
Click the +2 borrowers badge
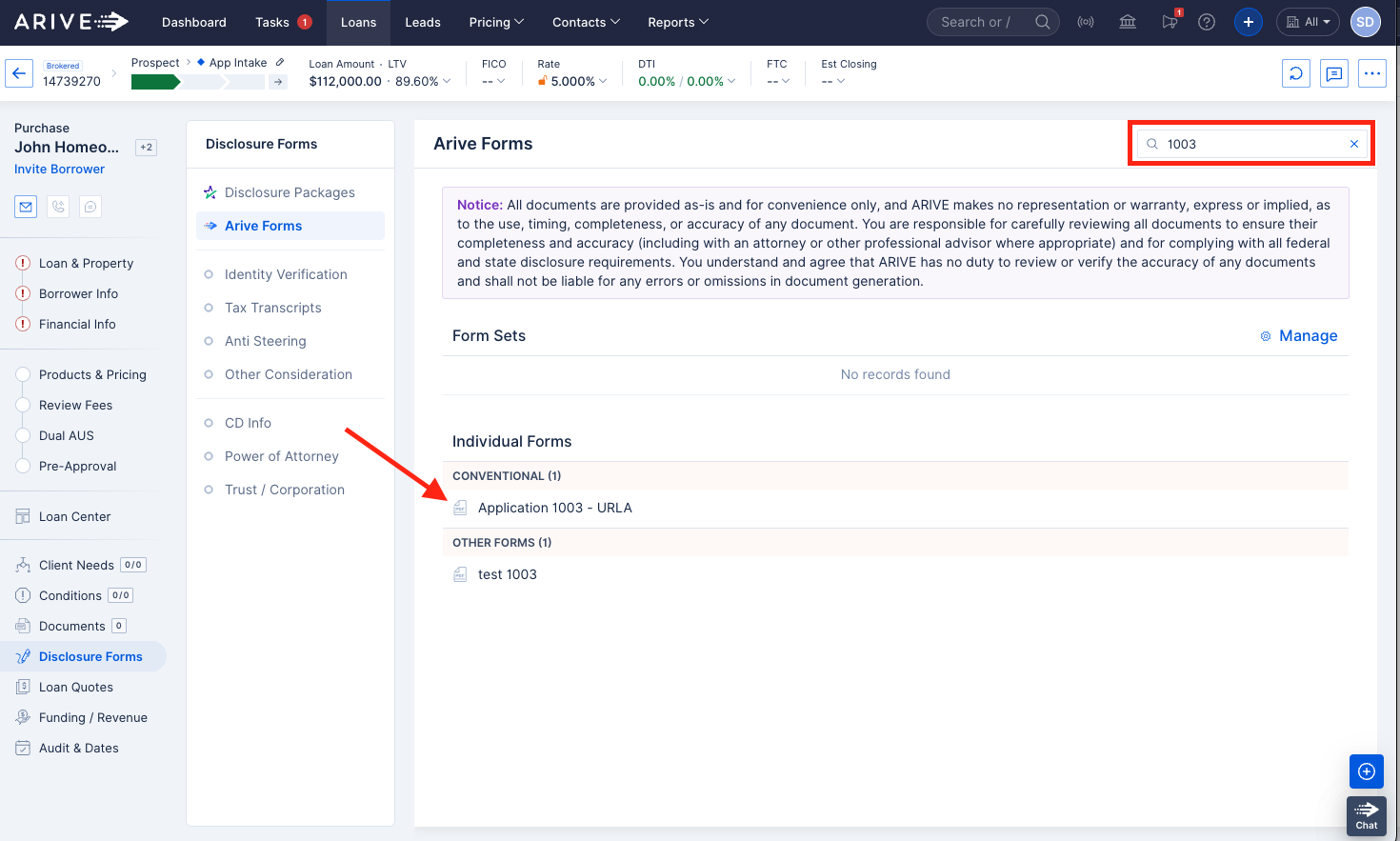[x=146, y=148]
